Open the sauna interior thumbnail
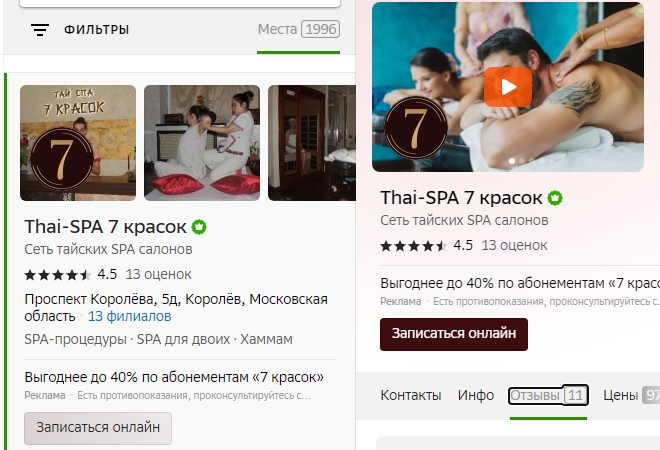The width and height of the screenshot is (660, 450). (312, 143)
